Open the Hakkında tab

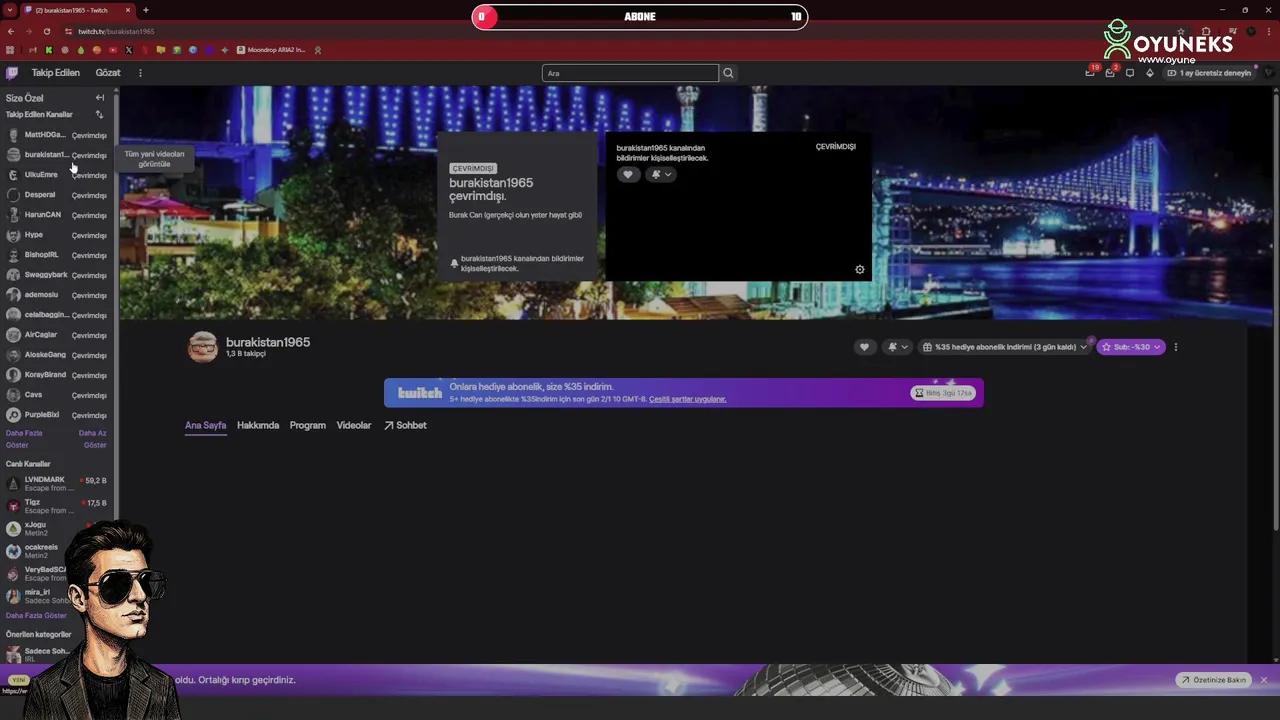click(x=257, y=425)
